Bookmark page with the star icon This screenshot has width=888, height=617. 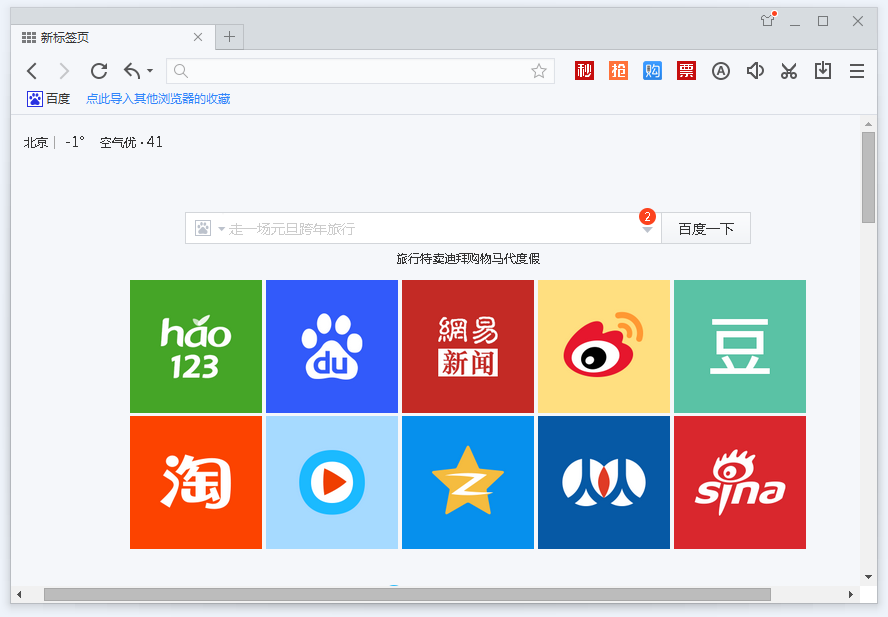point(539,71)
